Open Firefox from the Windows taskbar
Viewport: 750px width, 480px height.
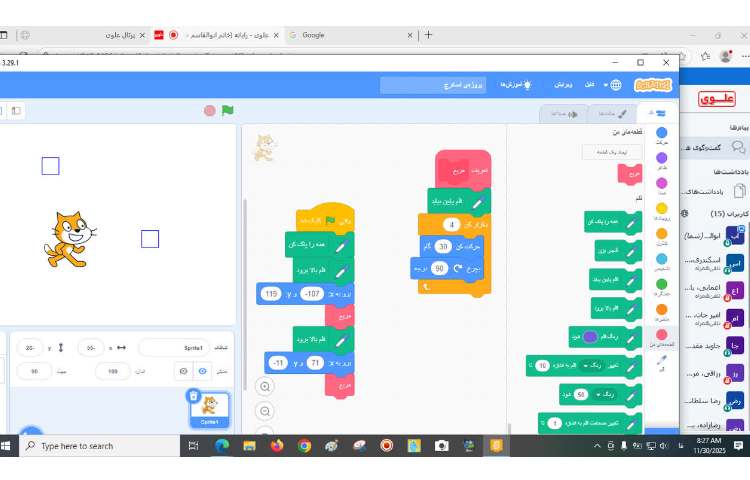click(x=277, y=446)
